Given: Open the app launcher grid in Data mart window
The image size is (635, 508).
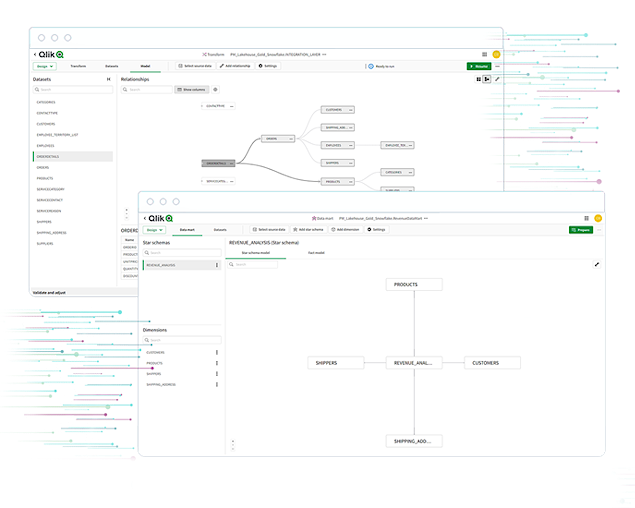Looking at the screenshot, I should pos(586,217).
